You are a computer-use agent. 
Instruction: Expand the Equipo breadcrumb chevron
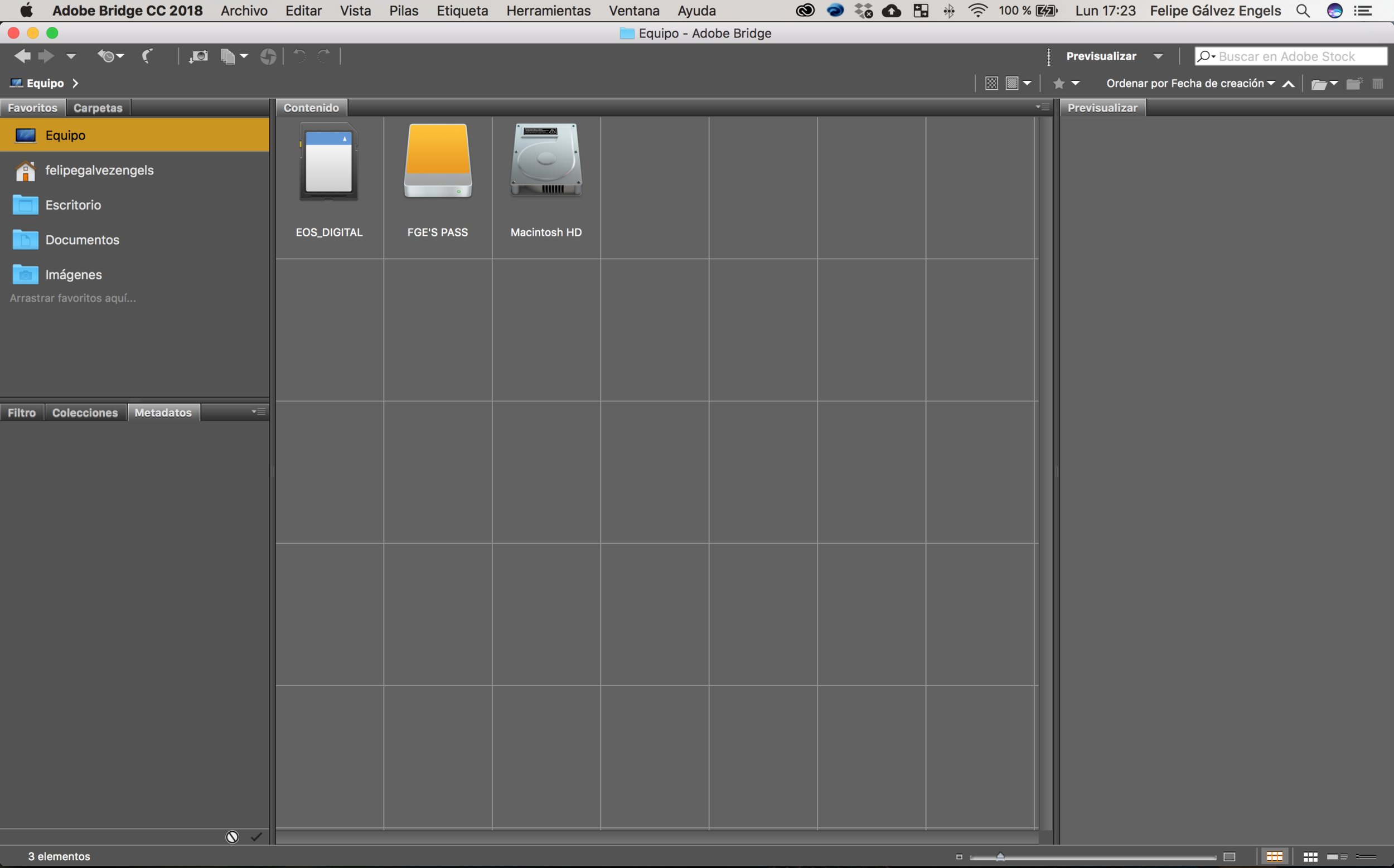[75, 84]
